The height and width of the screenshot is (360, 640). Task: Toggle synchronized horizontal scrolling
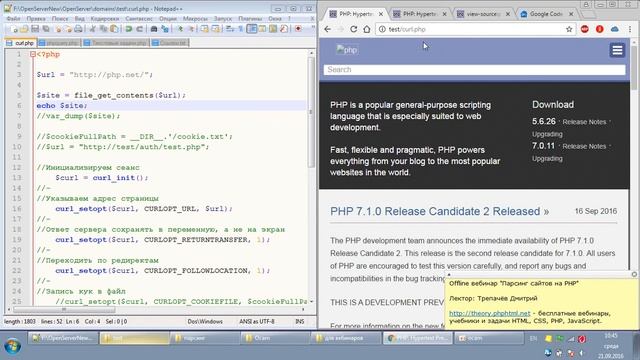click(216, 29)
